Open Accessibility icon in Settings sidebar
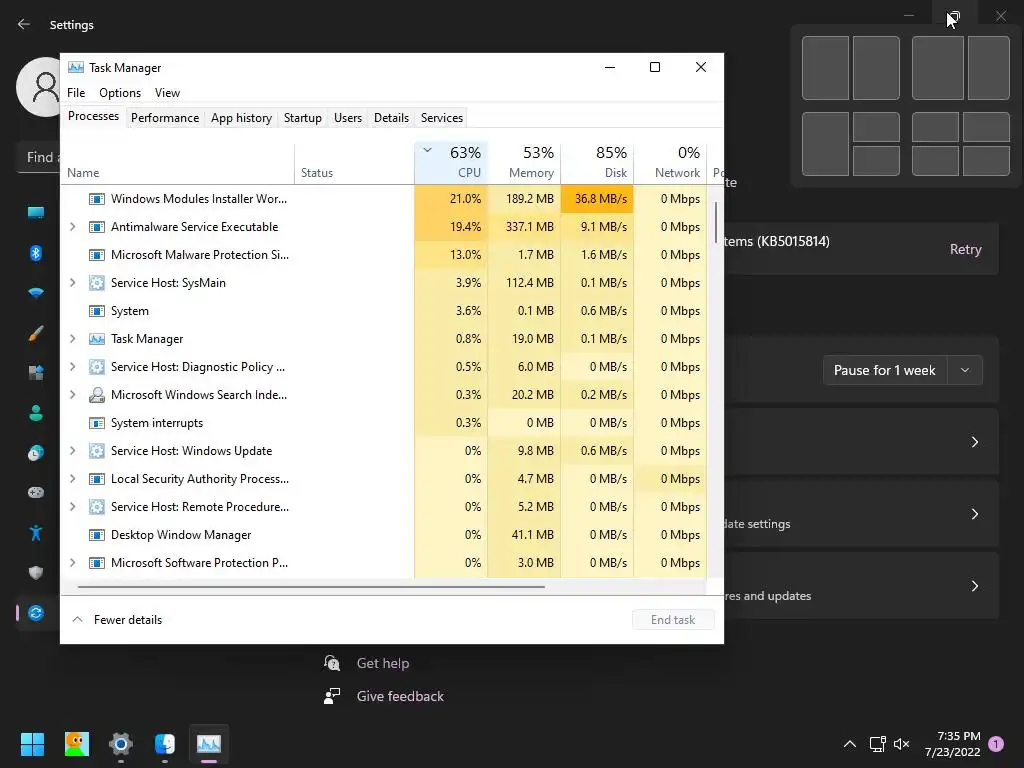 coord(36,533)
